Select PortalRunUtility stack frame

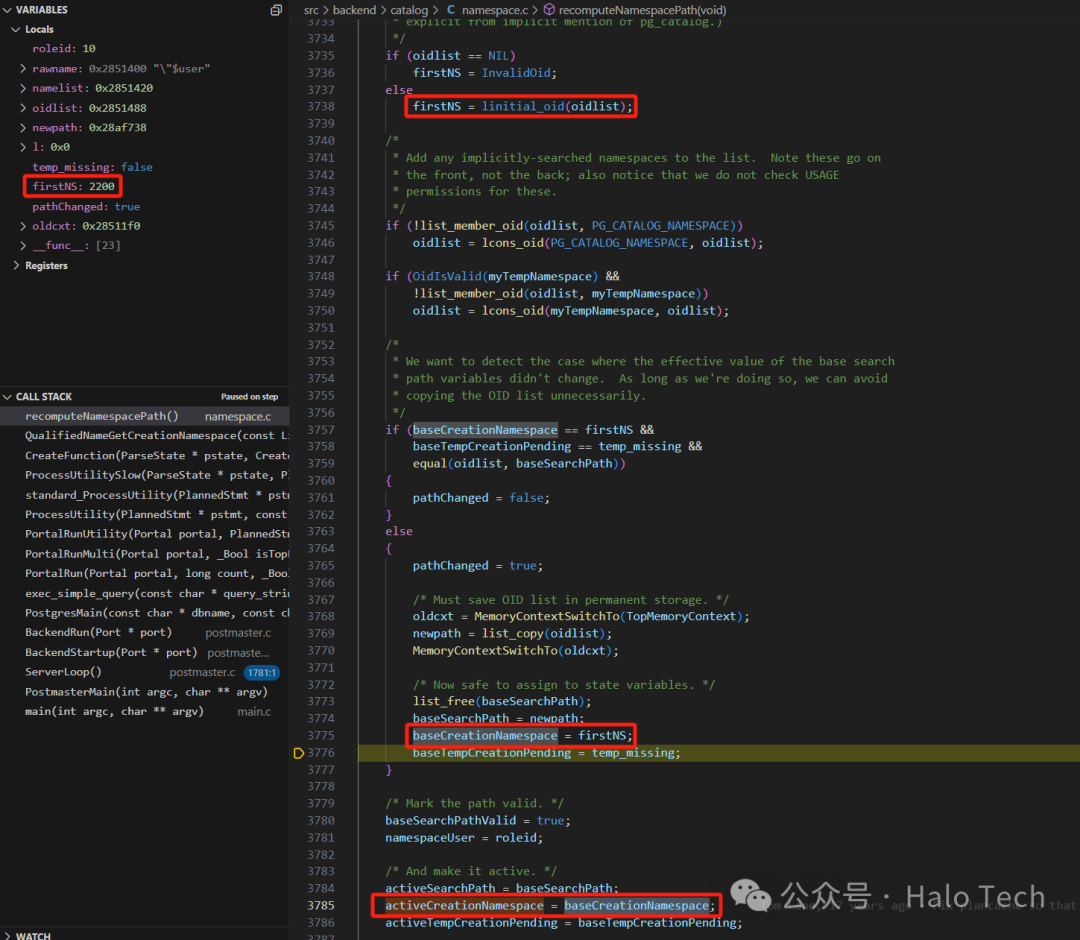[x=145, y=534]
